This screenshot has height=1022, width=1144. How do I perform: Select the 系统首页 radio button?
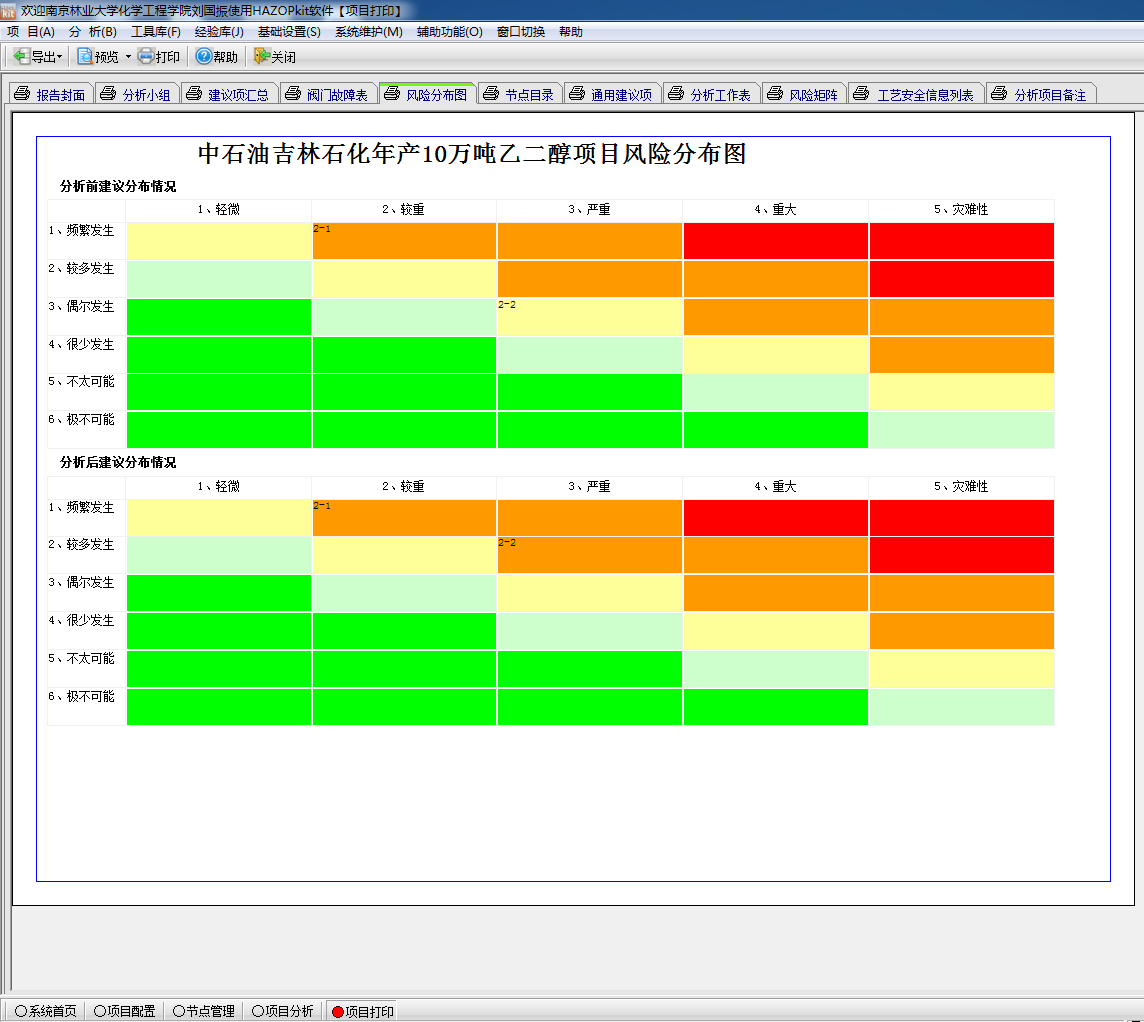pyautogui.click(x=20, y=1011)
